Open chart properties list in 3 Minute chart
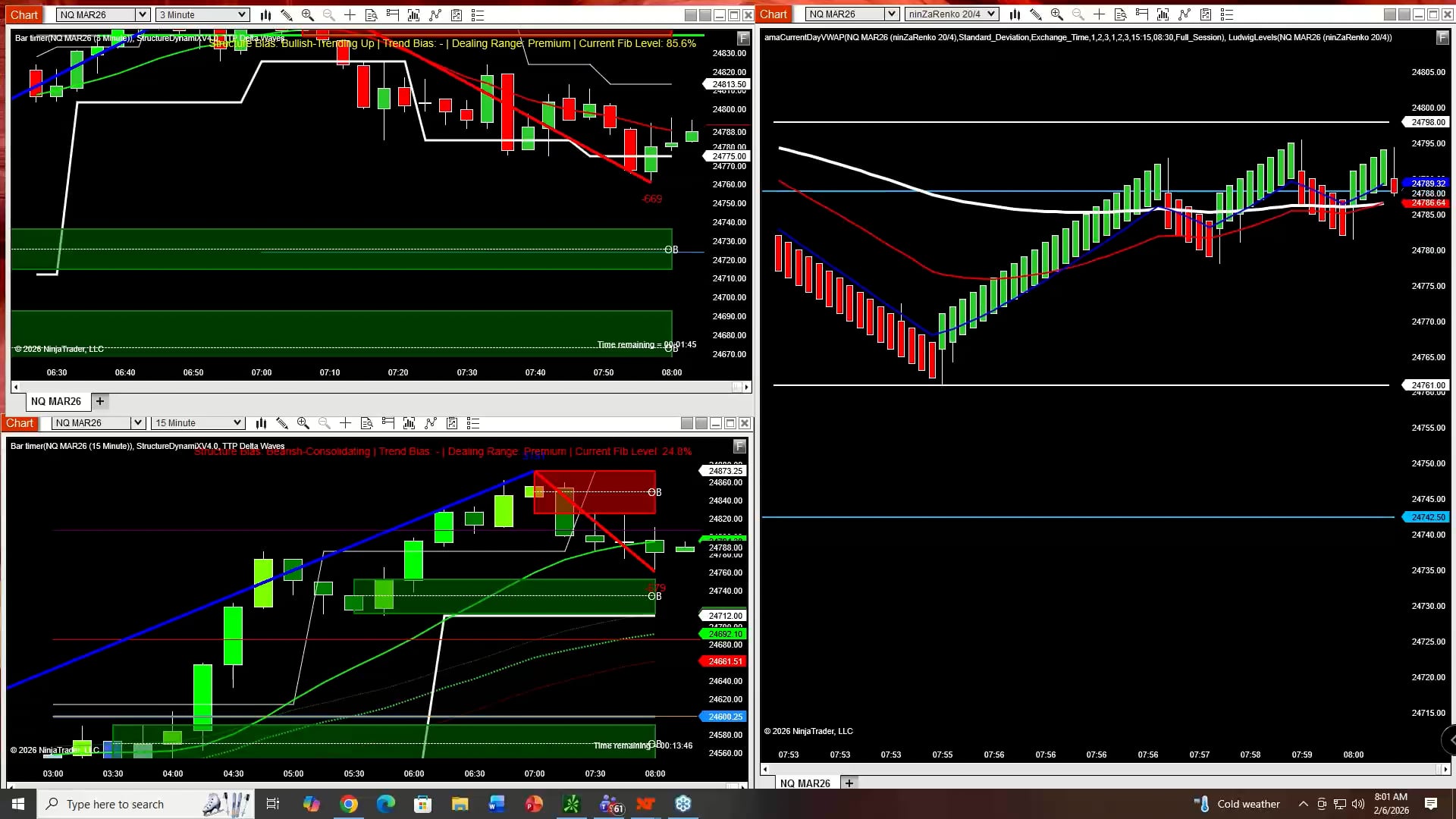The image size is (1456, 819). [x=478, y=14]
